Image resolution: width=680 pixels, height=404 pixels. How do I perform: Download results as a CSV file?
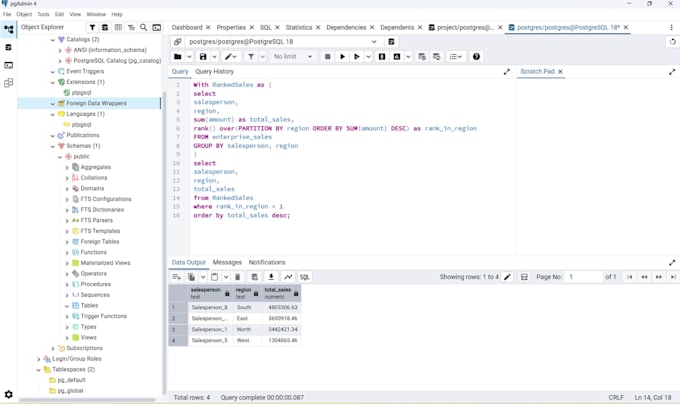point(271,277)
